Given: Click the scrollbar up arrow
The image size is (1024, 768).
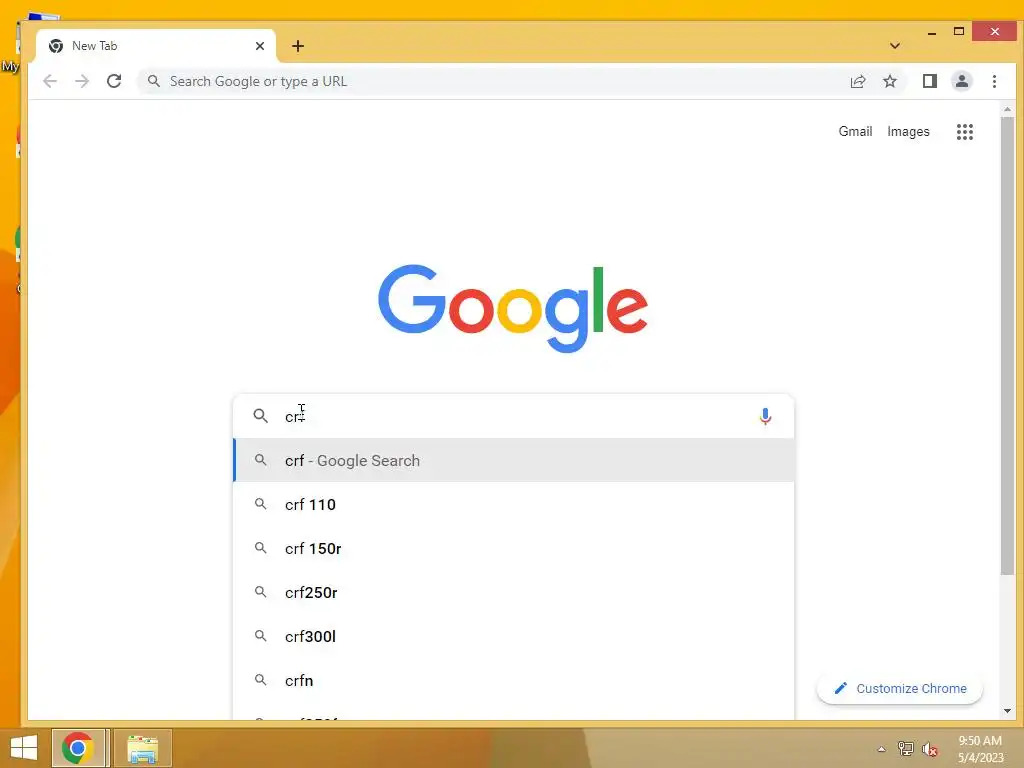Looking at the screenshot, I should (1007, 109).
